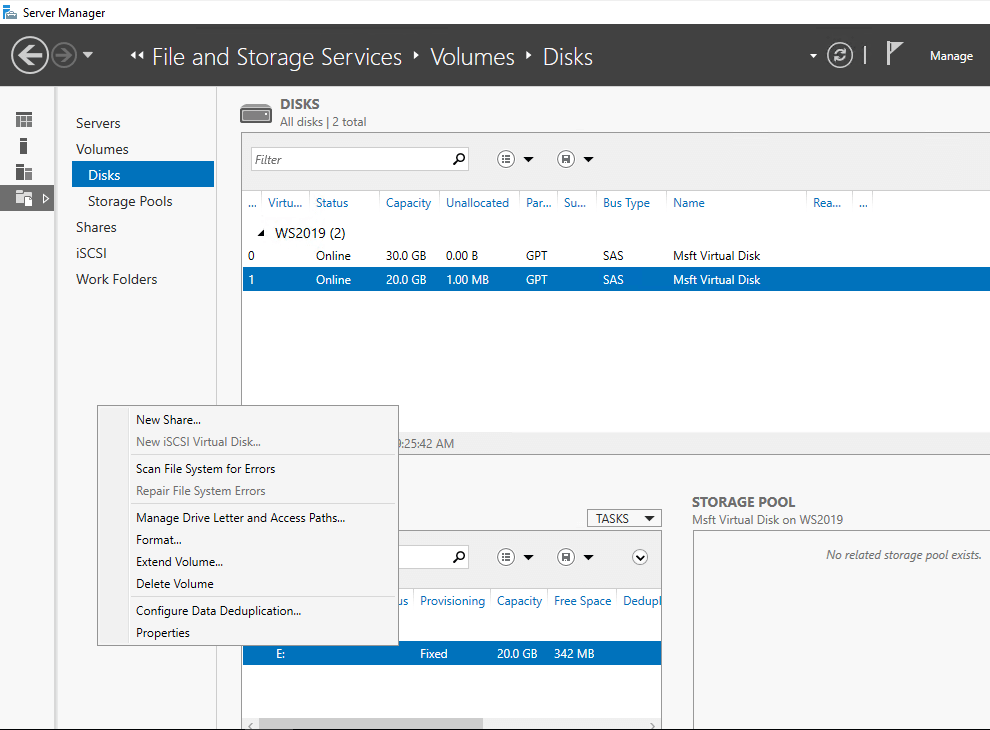Click the forward navigation arrow

(64, 56)
